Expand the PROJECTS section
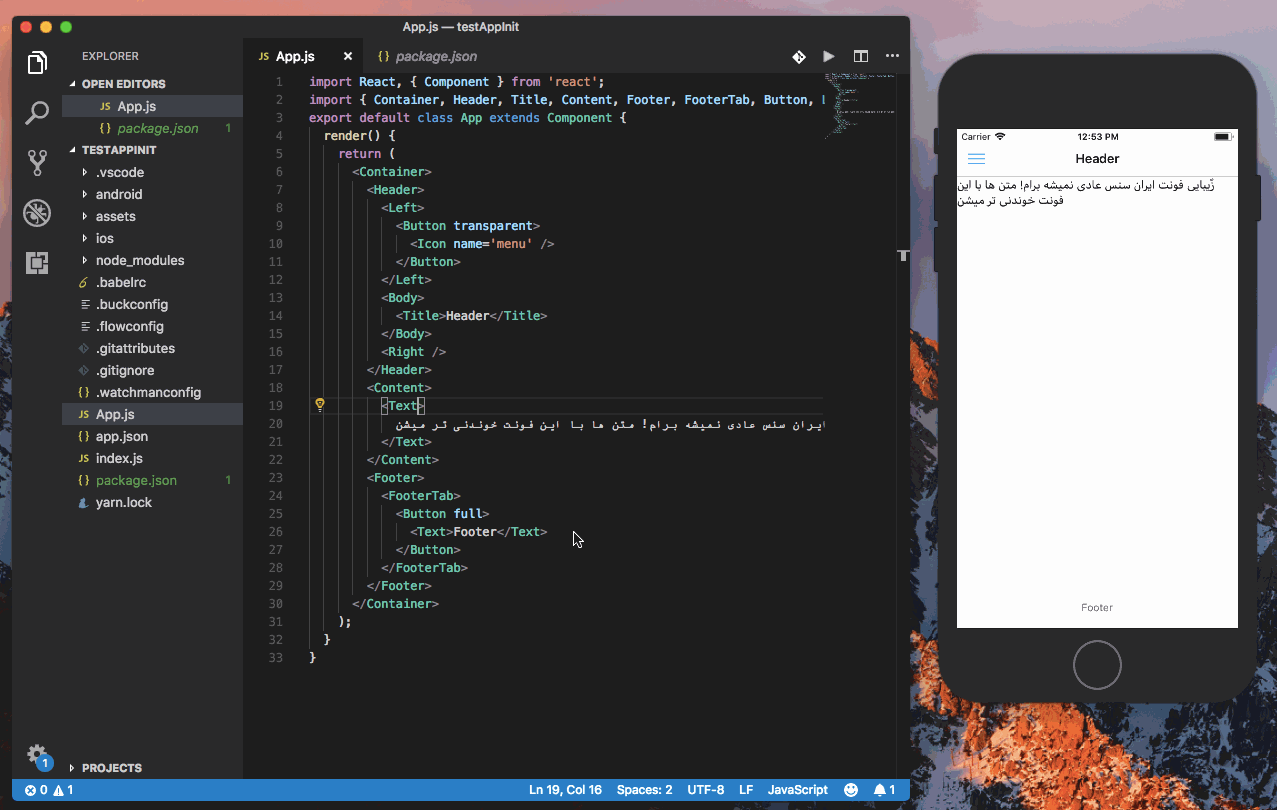The height and width of the screenshot is (810, 1277). click(x=110, y=768)
